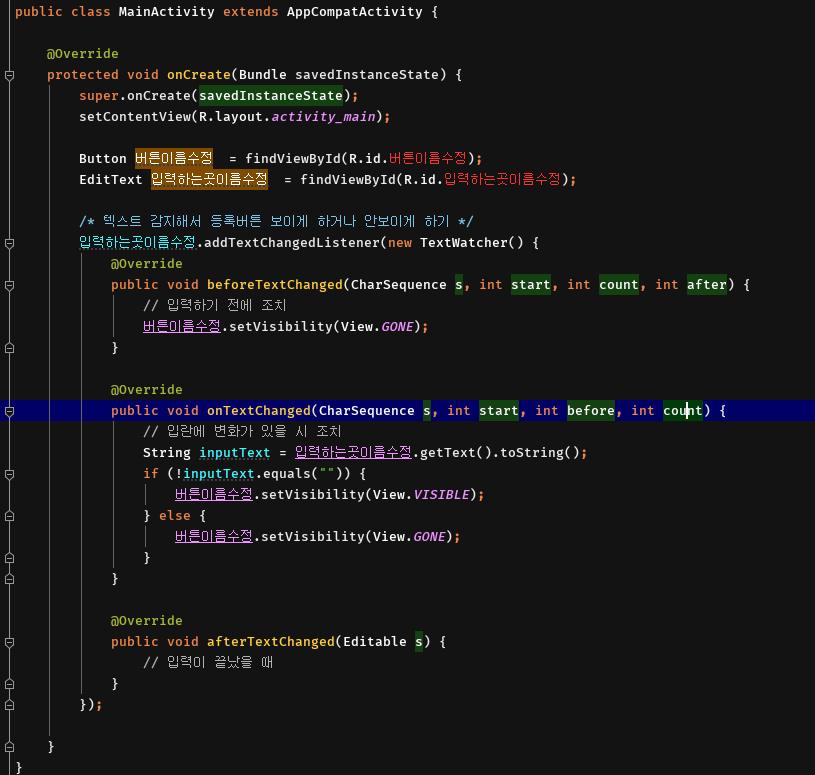Click the new keyword before TextWatcher
The image size is (815, 775).
(x=400, y=243)
